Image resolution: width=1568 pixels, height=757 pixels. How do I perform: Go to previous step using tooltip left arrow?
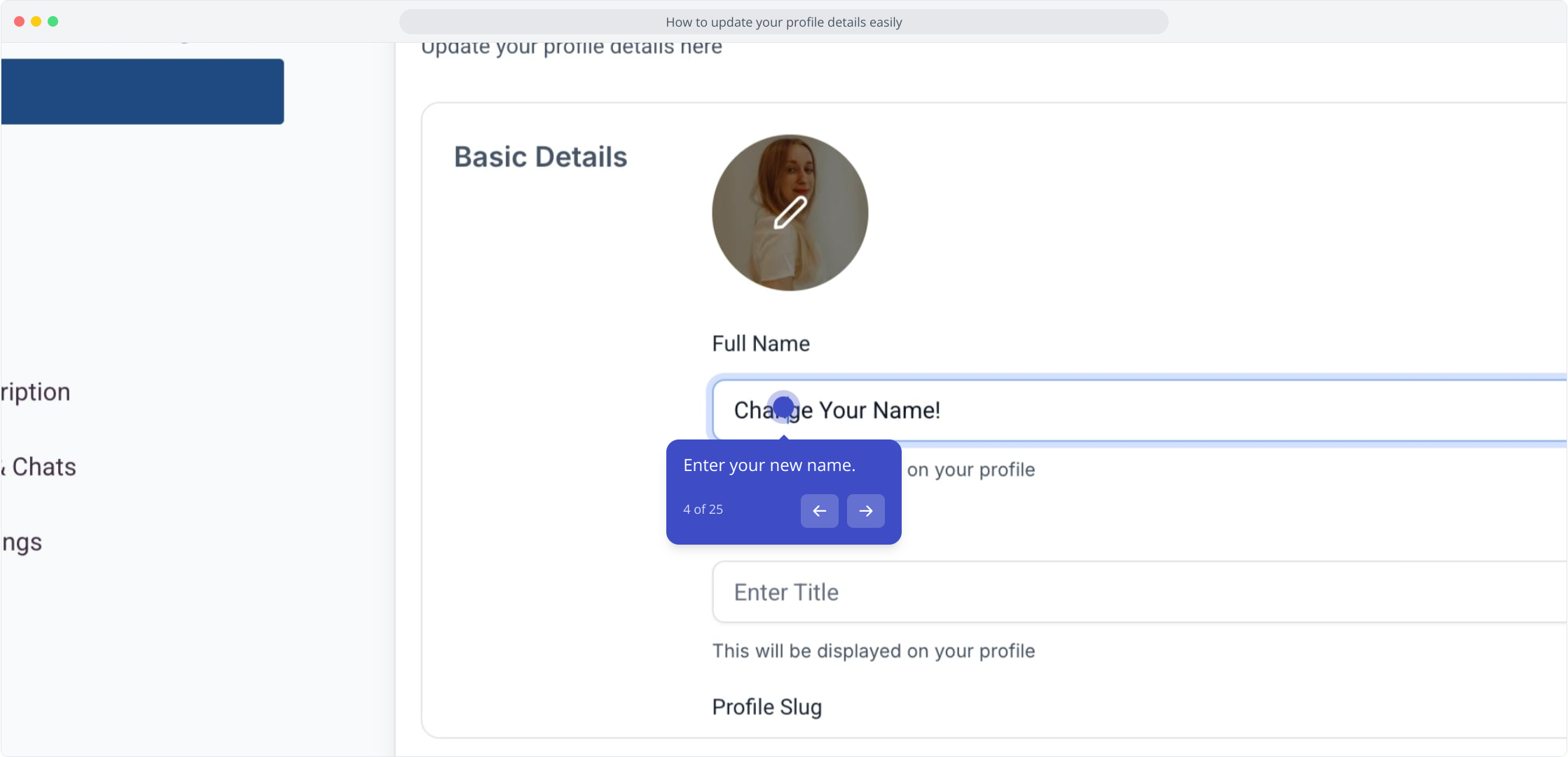tap(819, 511)
